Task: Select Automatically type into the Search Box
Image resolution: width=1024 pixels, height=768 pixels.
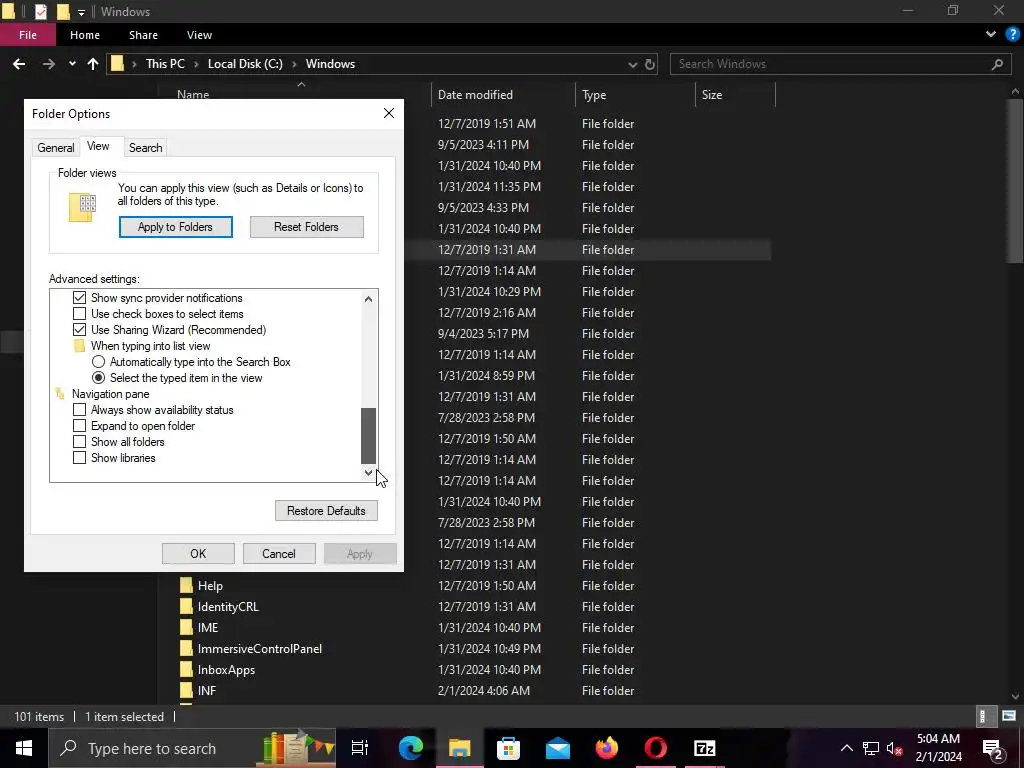Action: pyautogui.click(x=99, y=362)
